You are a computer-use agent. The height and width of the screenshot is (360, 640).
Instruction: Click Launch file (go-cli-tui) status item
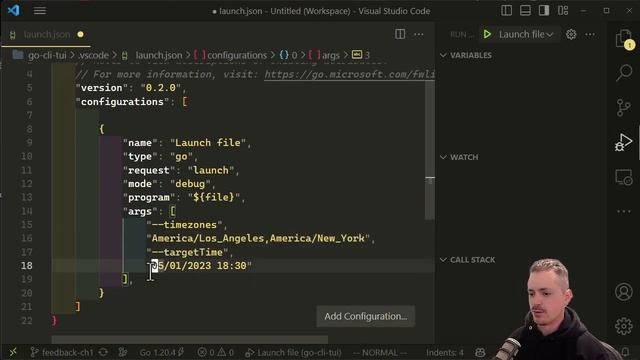tap(293, 352)
